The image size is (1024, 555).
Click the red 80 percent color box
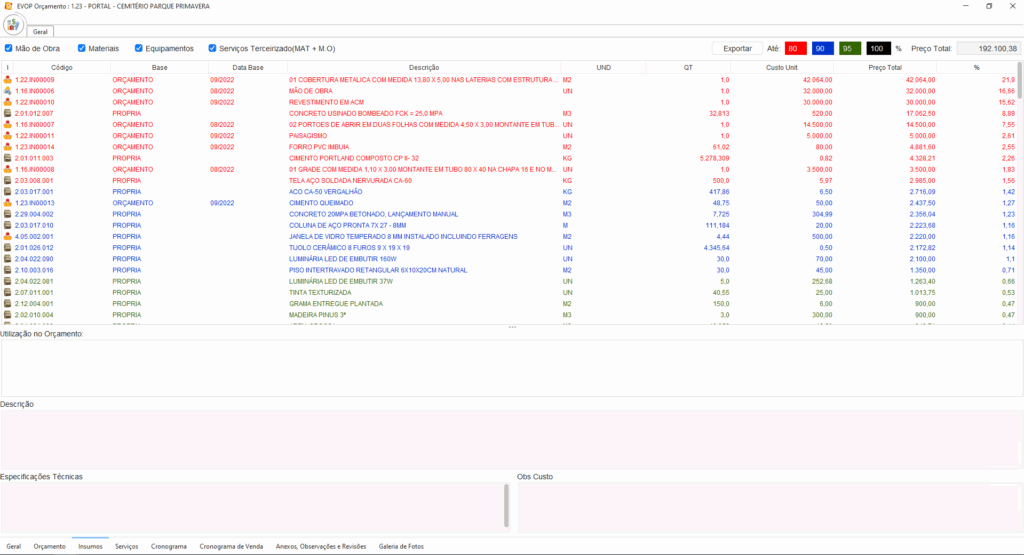(795, 48)
